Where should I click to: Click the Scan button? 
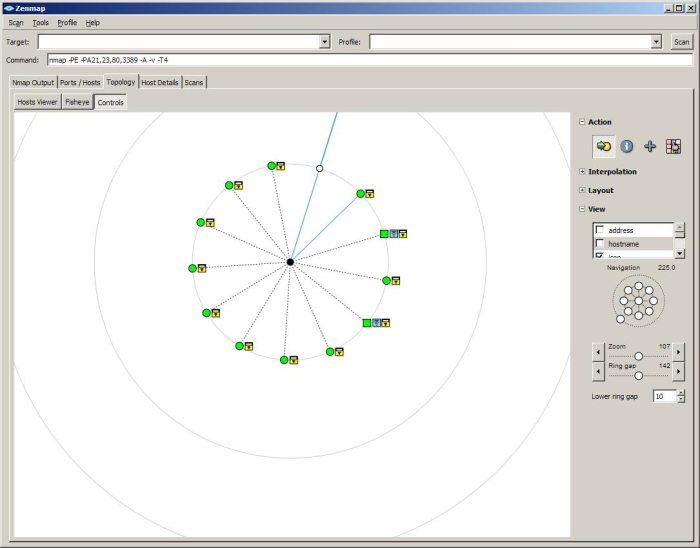pyautogui.click(x=681, y=42)
